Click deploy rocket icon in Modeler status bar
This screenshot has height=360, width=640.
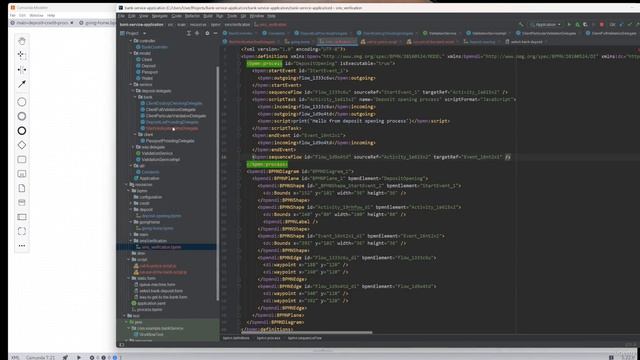(x=65, y=357)
